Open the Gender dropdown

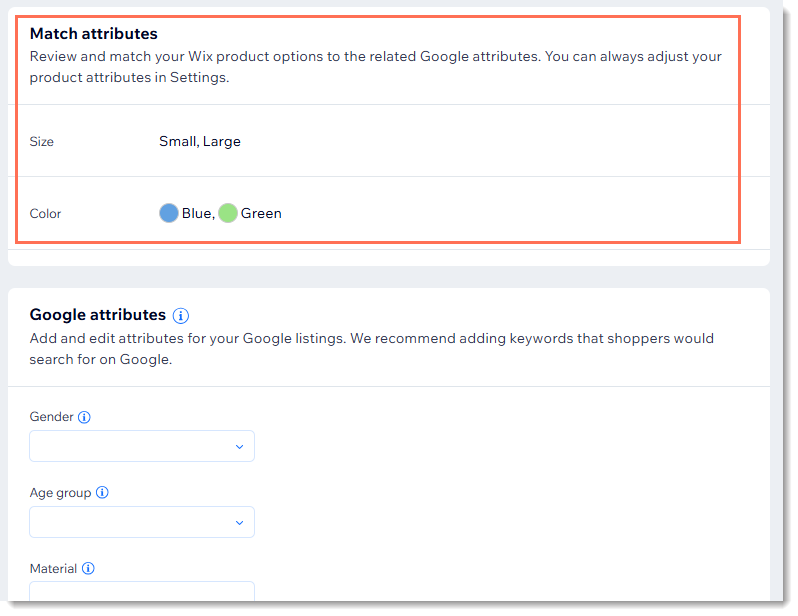pos(142,446)
